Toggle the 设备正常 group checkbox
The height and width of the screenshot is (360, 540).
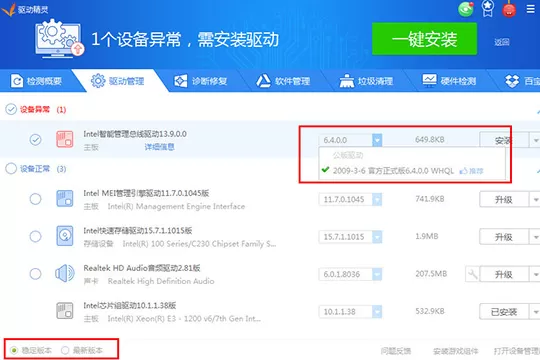(x=11, y=168)
